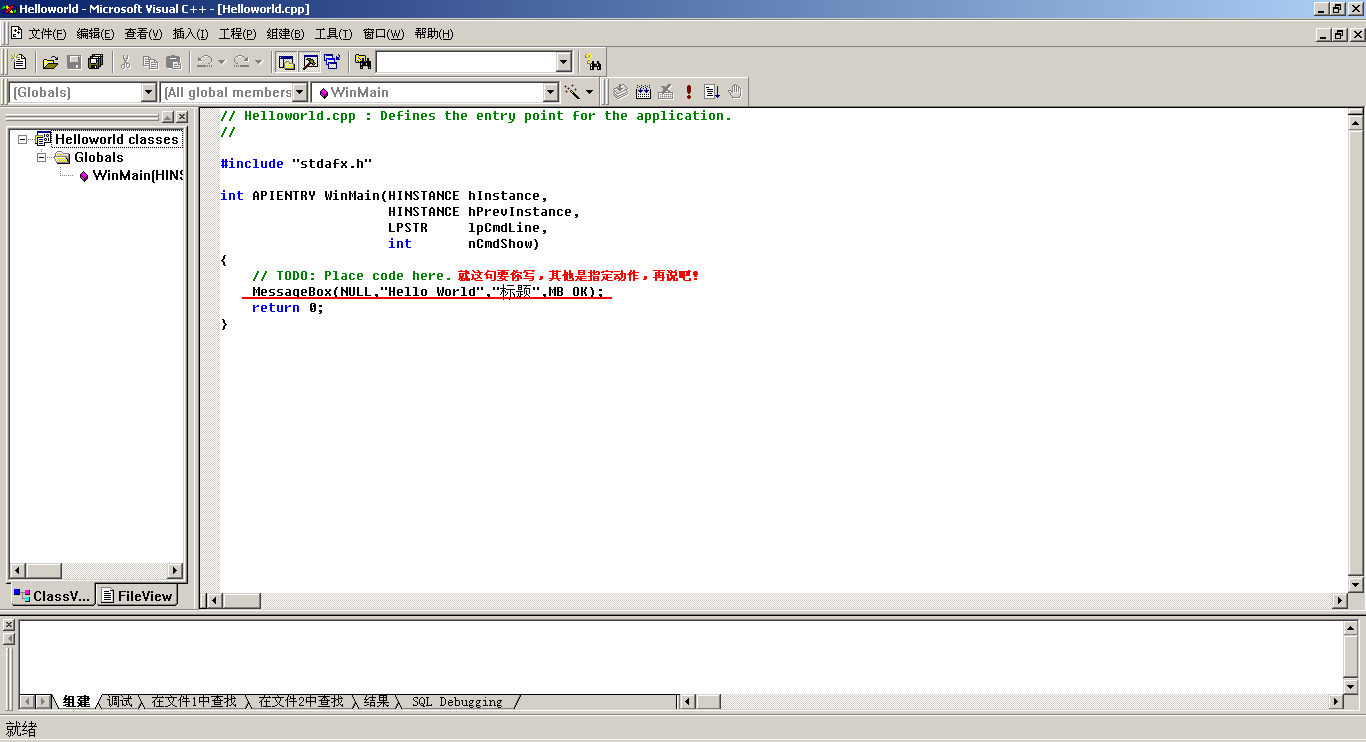
Task: Open the 组建(B) menu
Action: pos(285,34)
